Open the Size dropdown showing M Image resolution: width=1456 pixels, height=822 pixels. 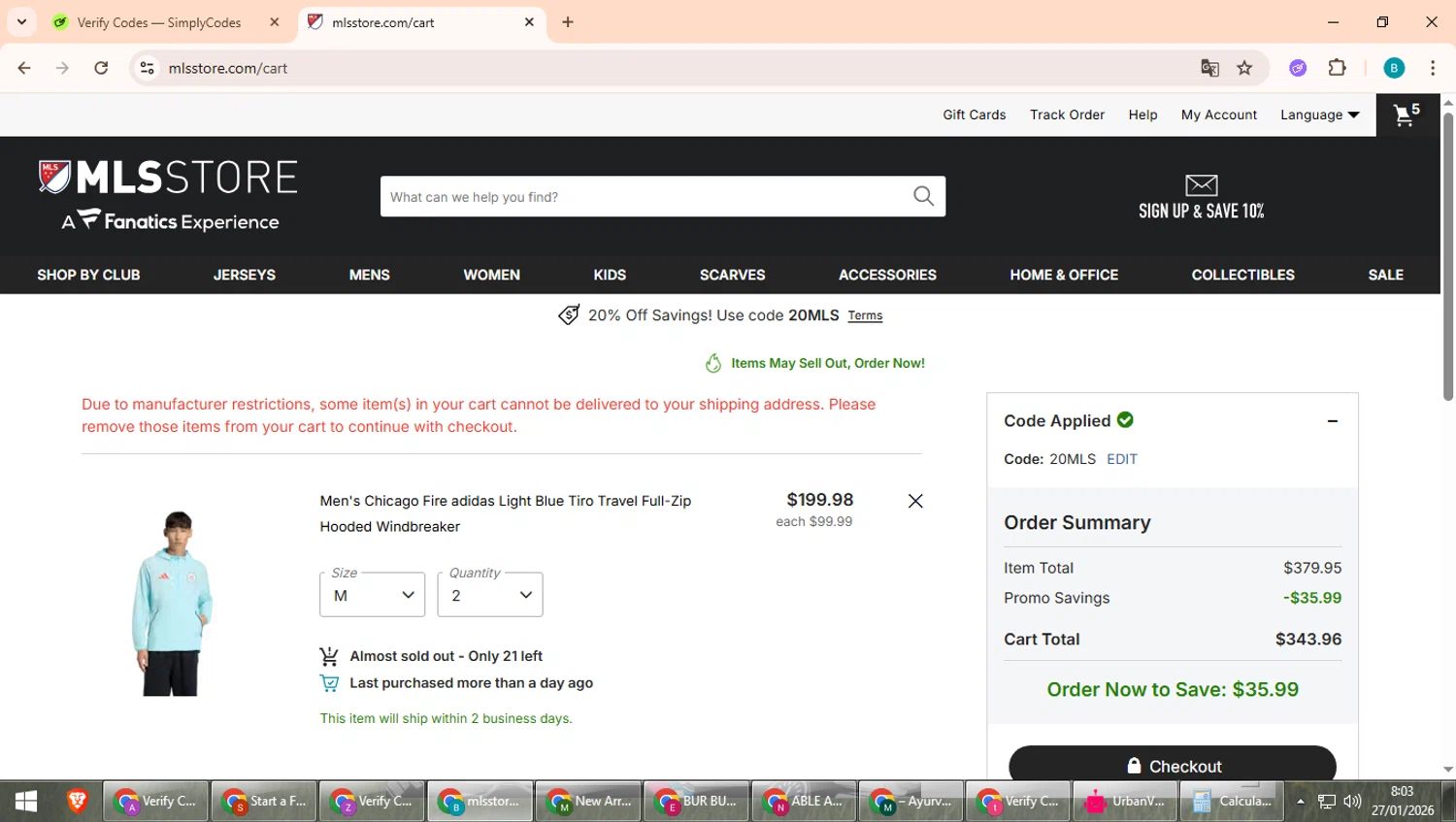(x=373, y=595)
